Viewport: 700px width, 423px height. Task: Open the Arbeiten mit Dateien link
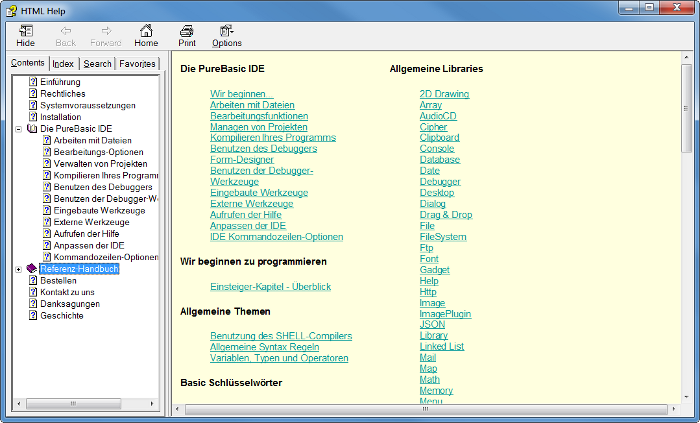tap(252, 105)
